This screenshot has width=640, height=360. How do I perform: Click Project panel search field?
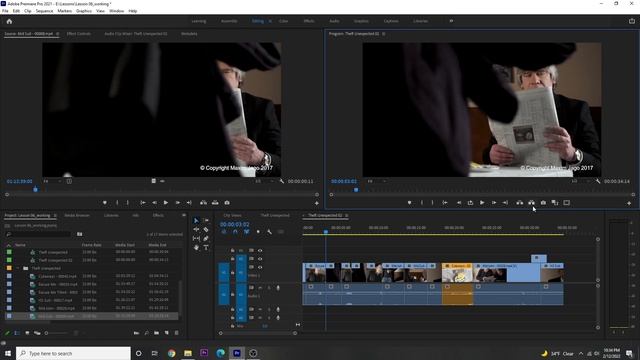(39, 234)
